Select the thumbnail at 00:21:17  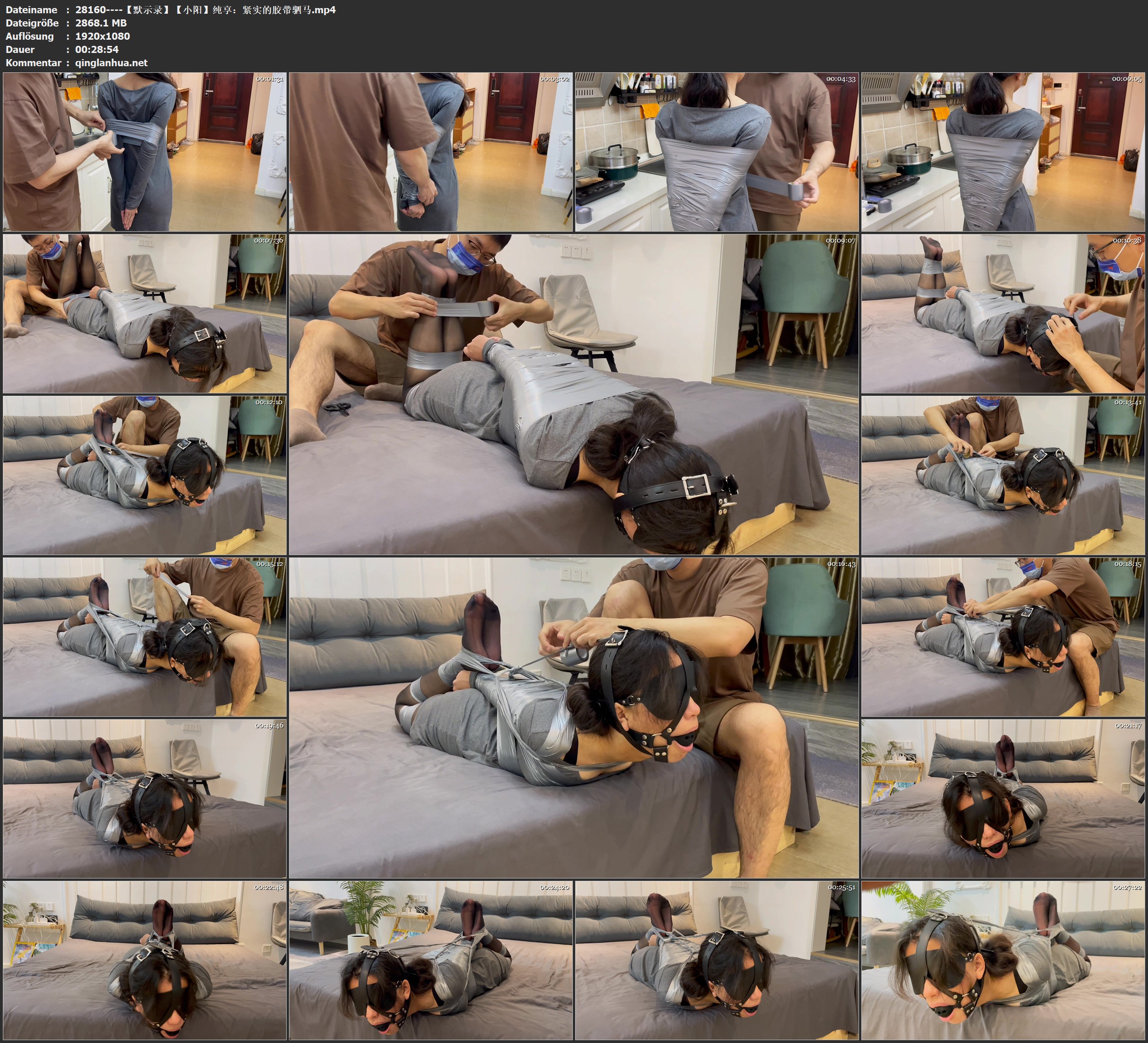tap(1003, 798)
